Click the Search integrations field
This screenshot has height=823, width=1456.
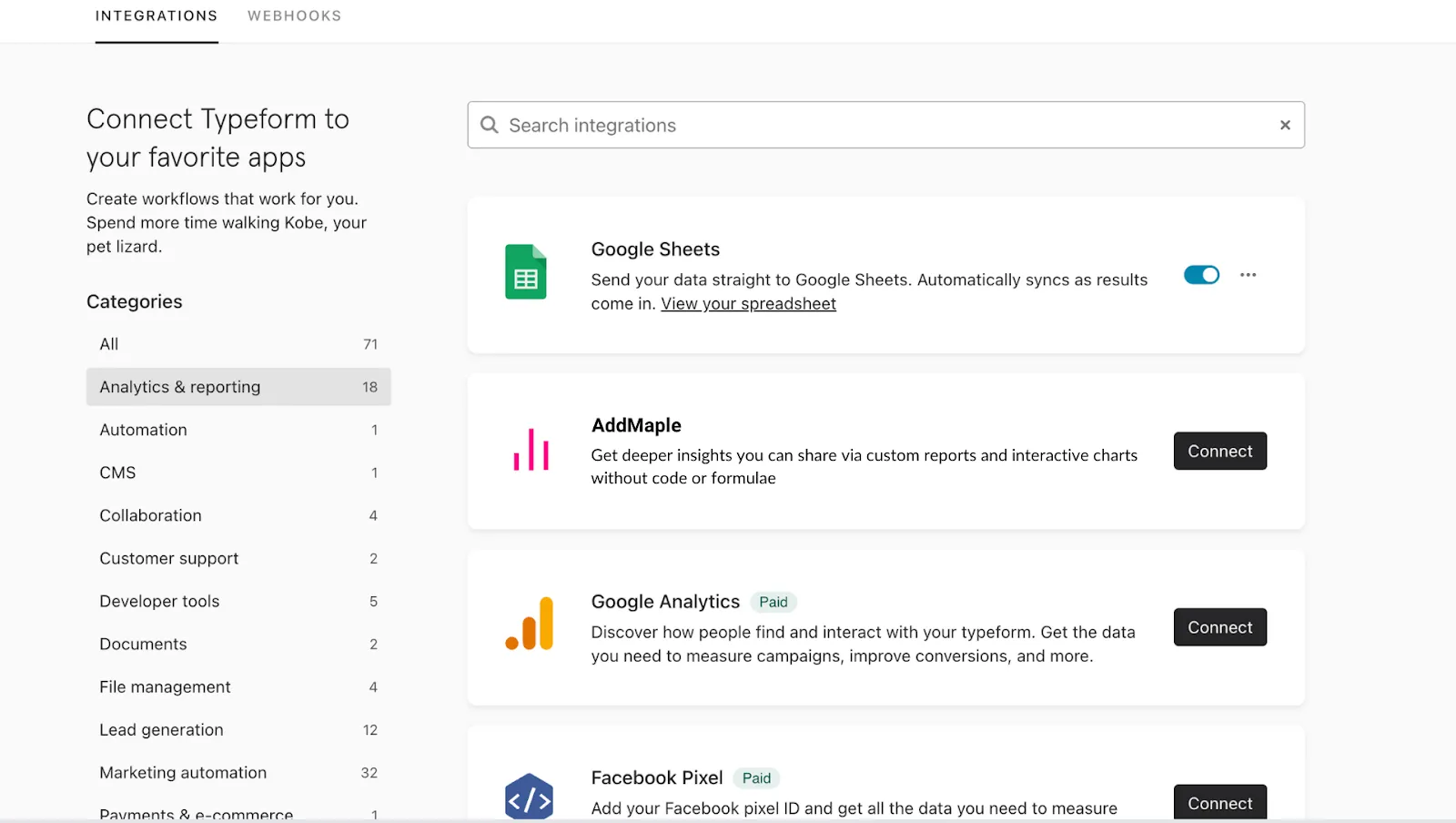click(x=886, y=125)
